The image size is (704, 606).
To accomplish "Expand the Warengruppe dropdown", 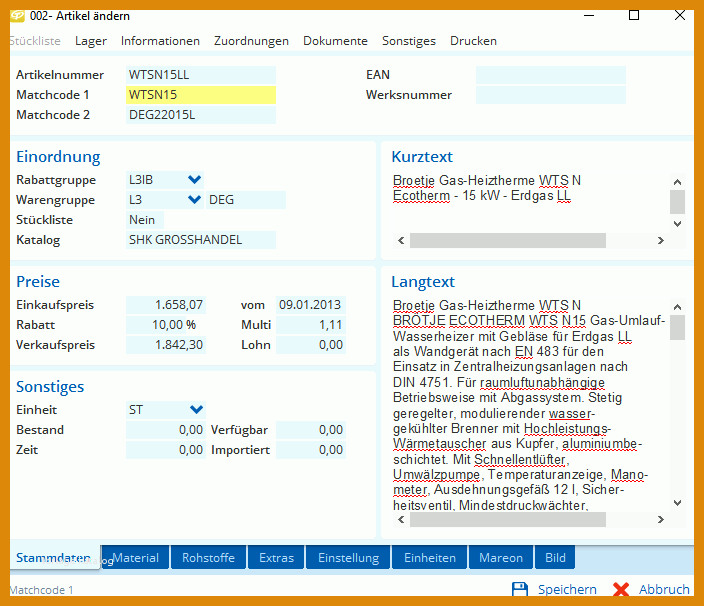I will pyautogui.click(x=194, y=200).
